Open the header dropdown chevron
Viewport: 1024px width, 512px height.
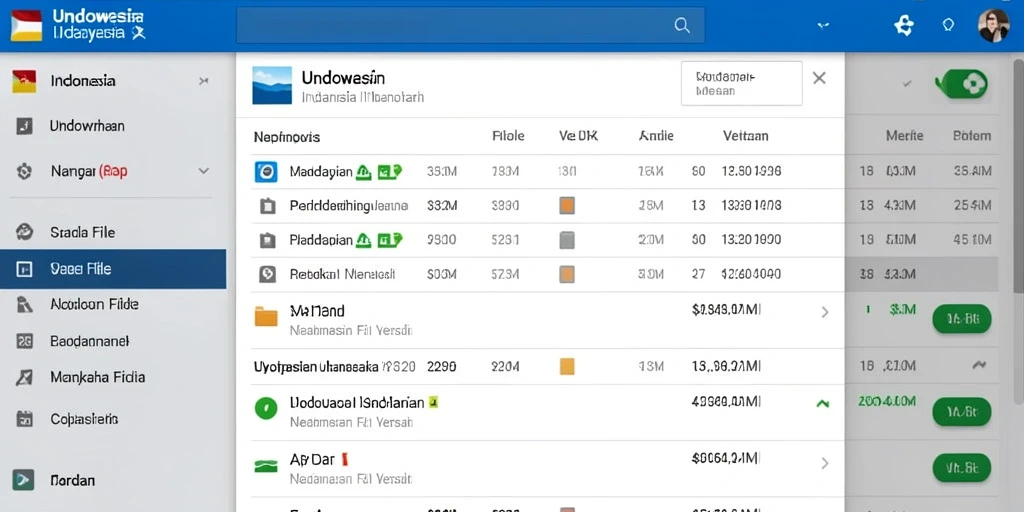tap(823, 25)
